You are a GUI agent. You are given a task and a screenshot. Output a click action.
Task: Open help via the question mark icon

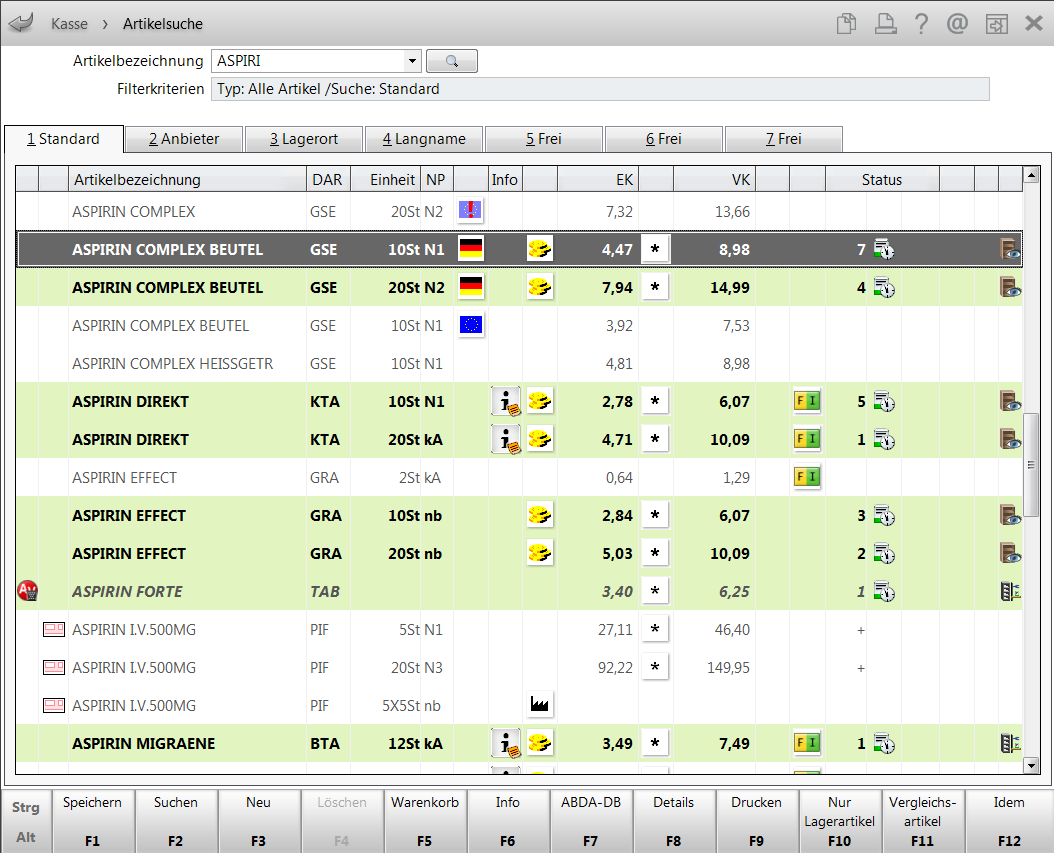pos(921,24)
